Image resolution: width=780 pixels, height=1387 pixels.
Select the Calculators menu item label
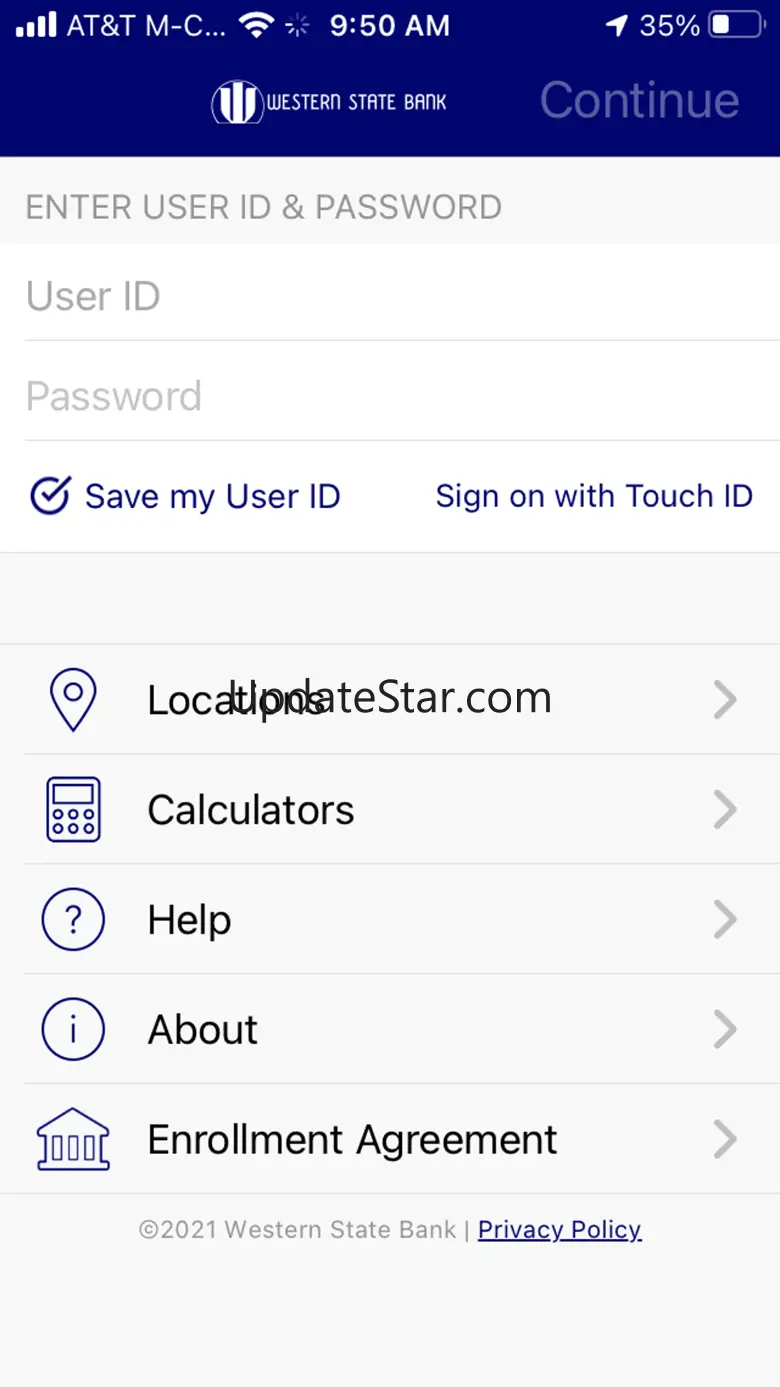(251, 810)
